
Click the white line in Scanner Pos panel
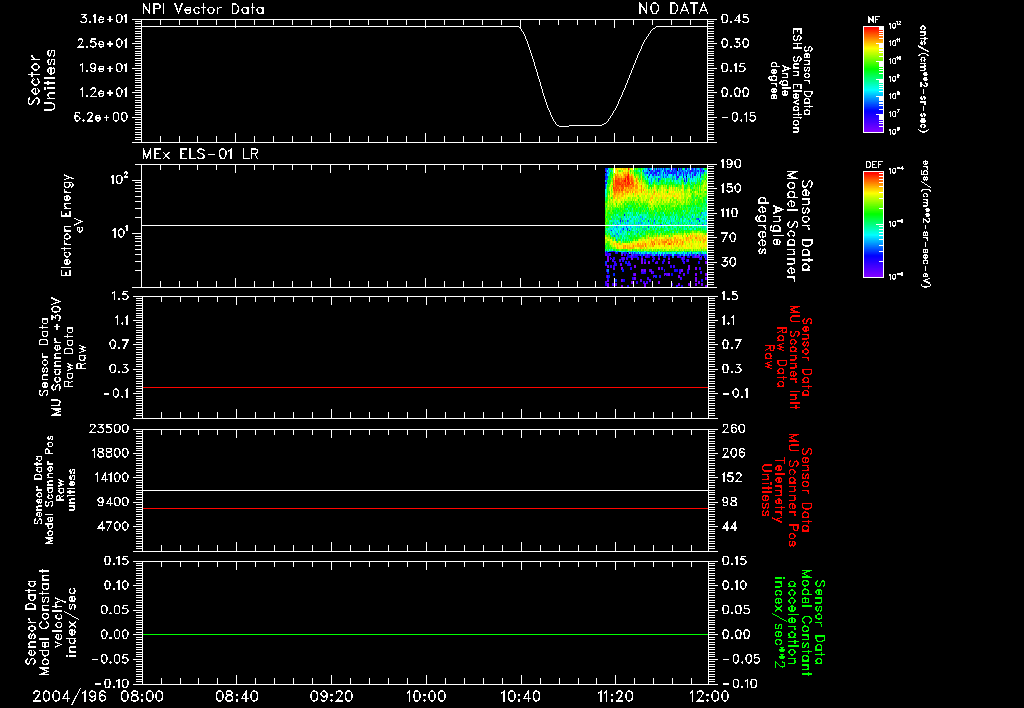tap(424, 490)
